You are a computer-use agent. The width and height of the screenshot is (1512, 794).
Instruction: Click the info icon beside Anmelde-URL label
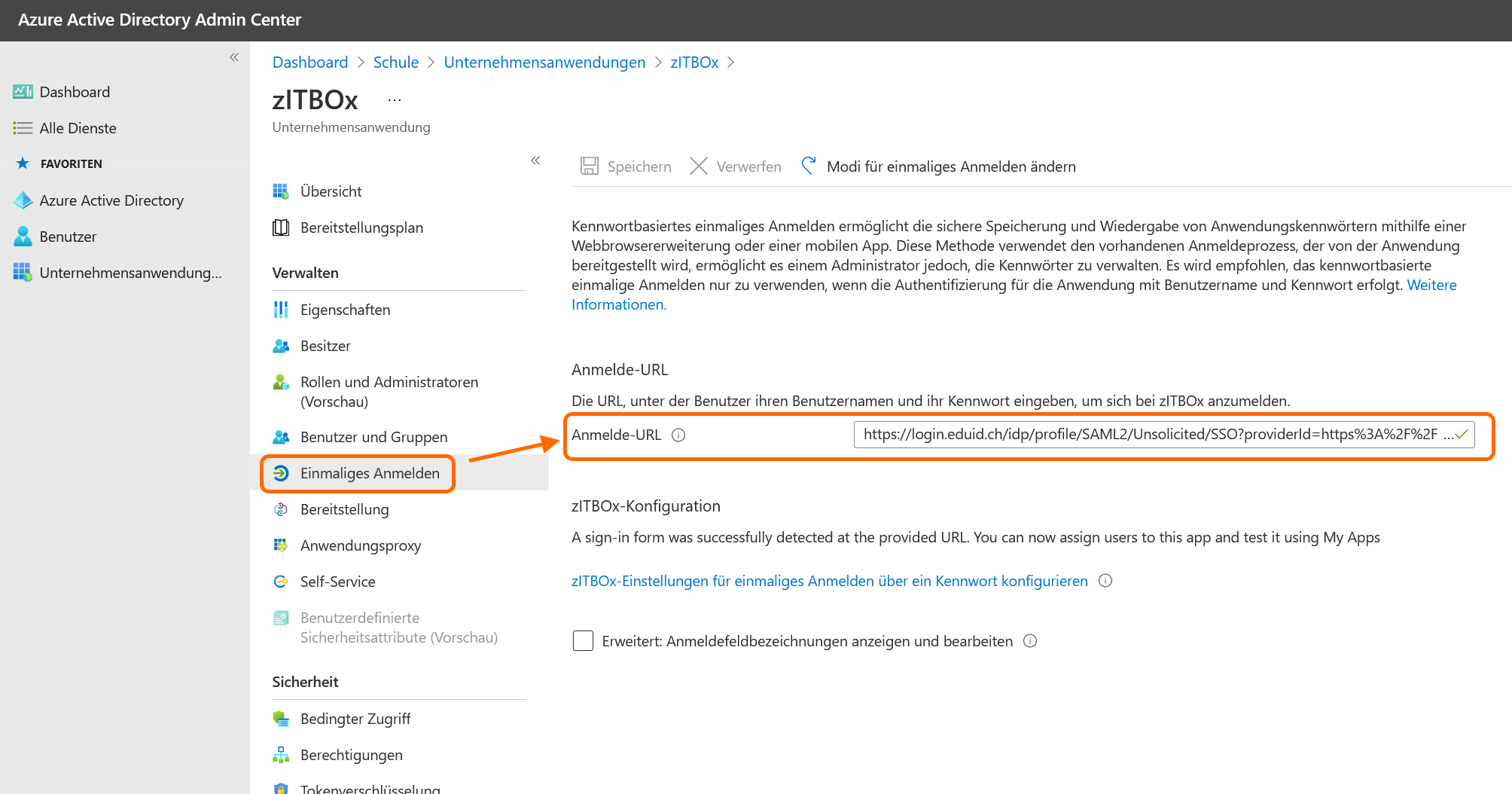tap(678, 435)
